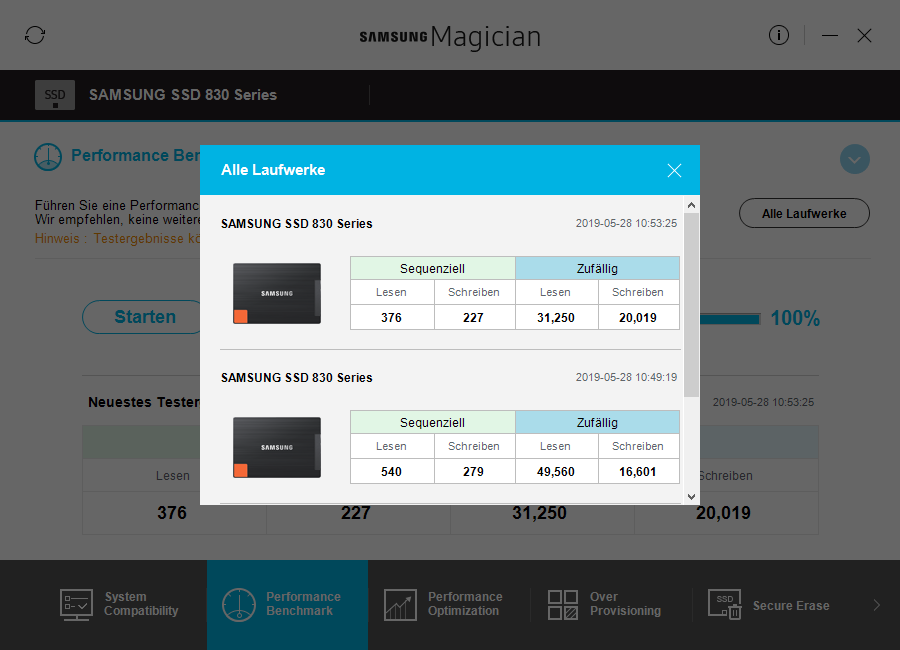Click timestamp 2019-05-28 10:49:19
Image resolution: width=900 pixels, height=650 pixels.
click(626, 377)
